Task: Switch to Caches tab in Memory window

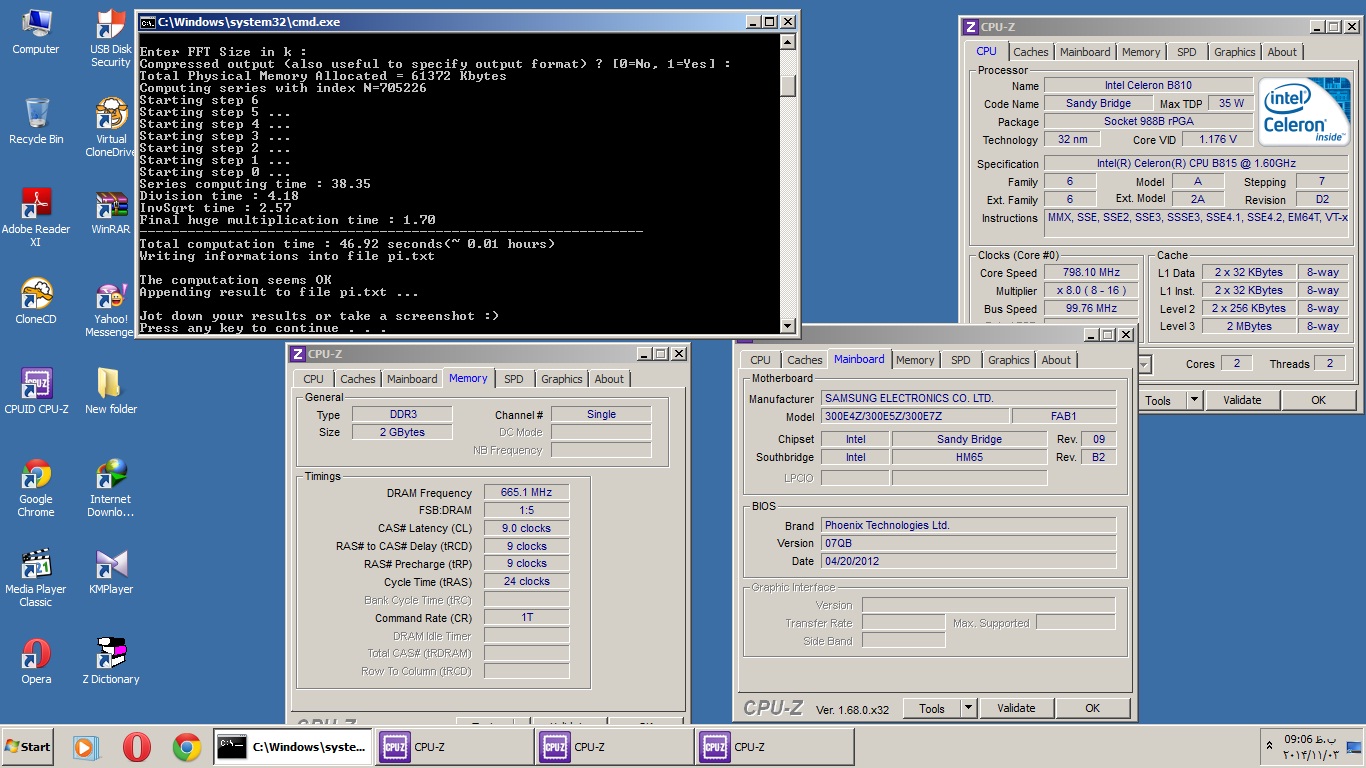Action: (357, 379)
